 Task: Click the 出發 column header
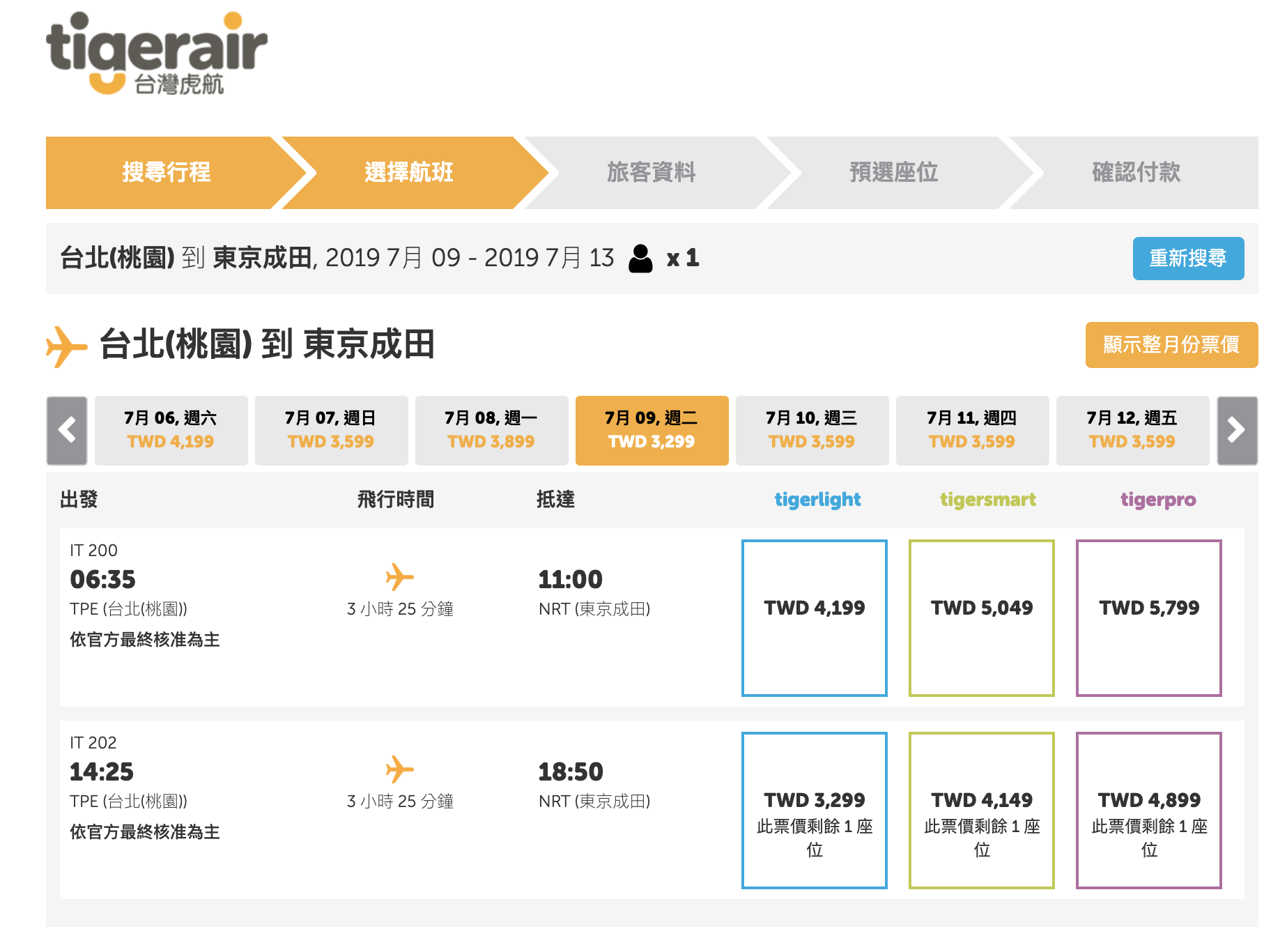click(79, 500)
